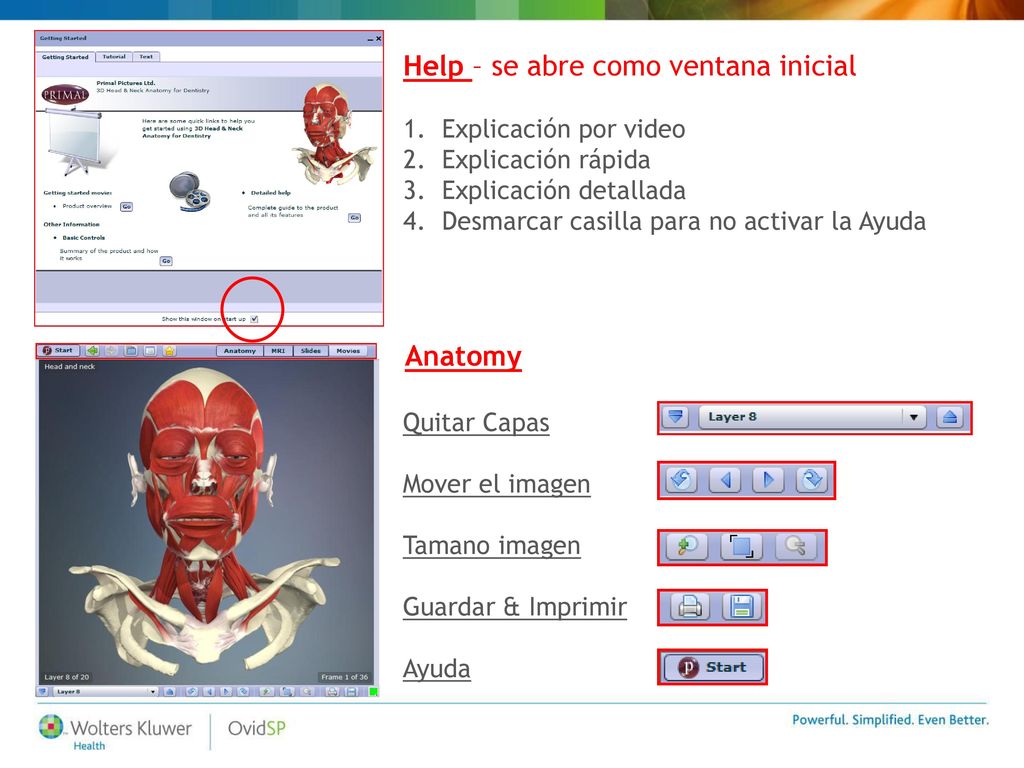Click the 'Explicación por video' list item
The width and height of the screenshot is (1024, 768).
(564, 129)
